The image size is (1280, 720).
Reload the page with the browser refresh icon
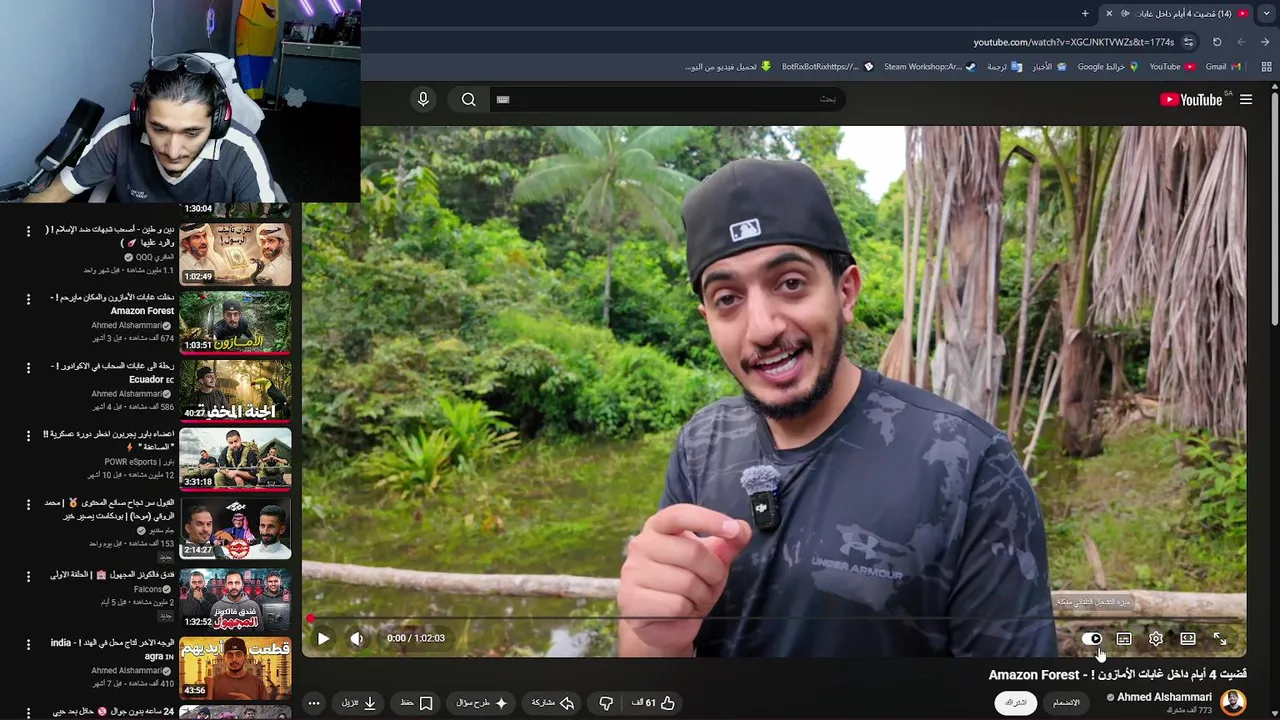[1217, 42]
